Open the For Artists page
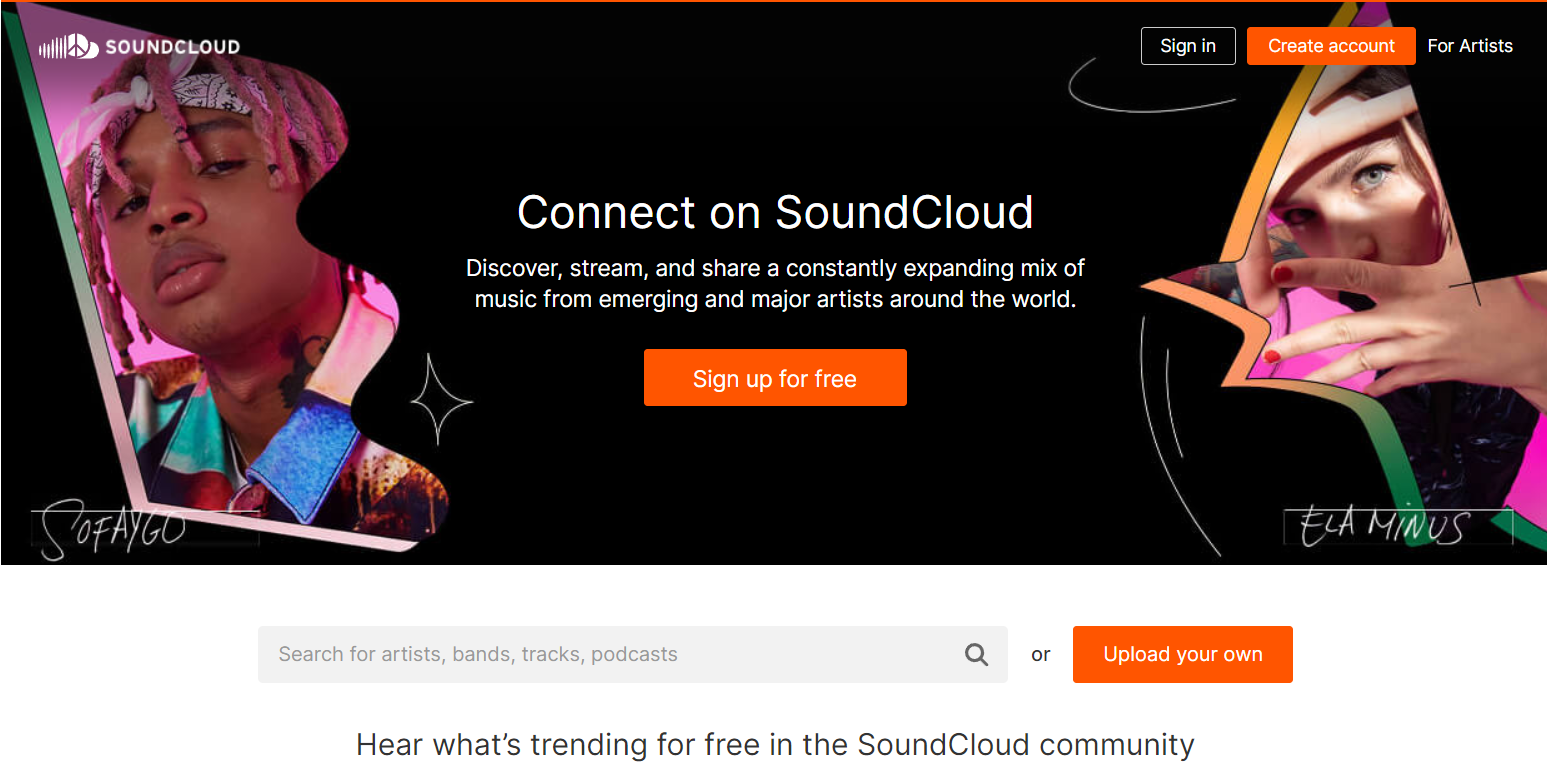This screenshot has width=1547, height=773. pos(1470,46)
